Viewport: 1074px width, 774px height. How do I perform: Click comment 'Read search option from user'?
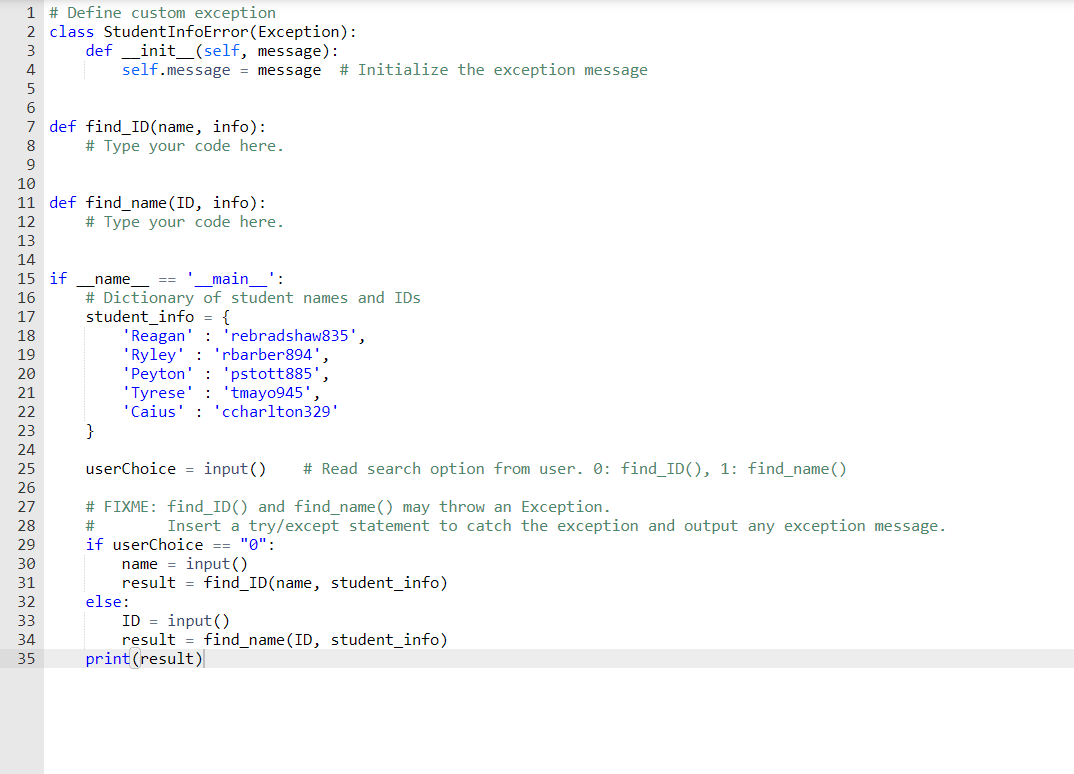coord(450,469)
